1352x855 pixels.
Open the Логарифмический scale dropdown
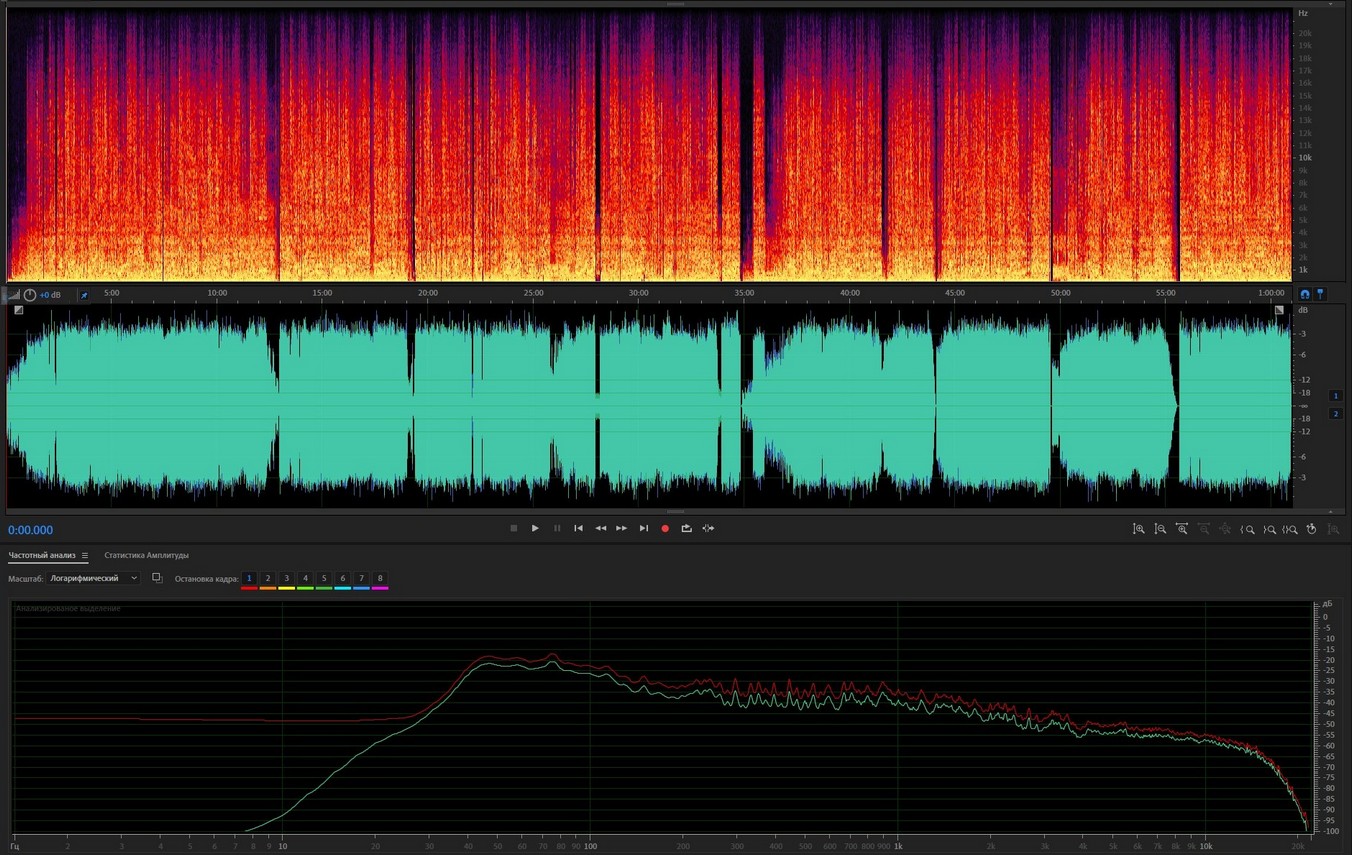click(95, 578)
